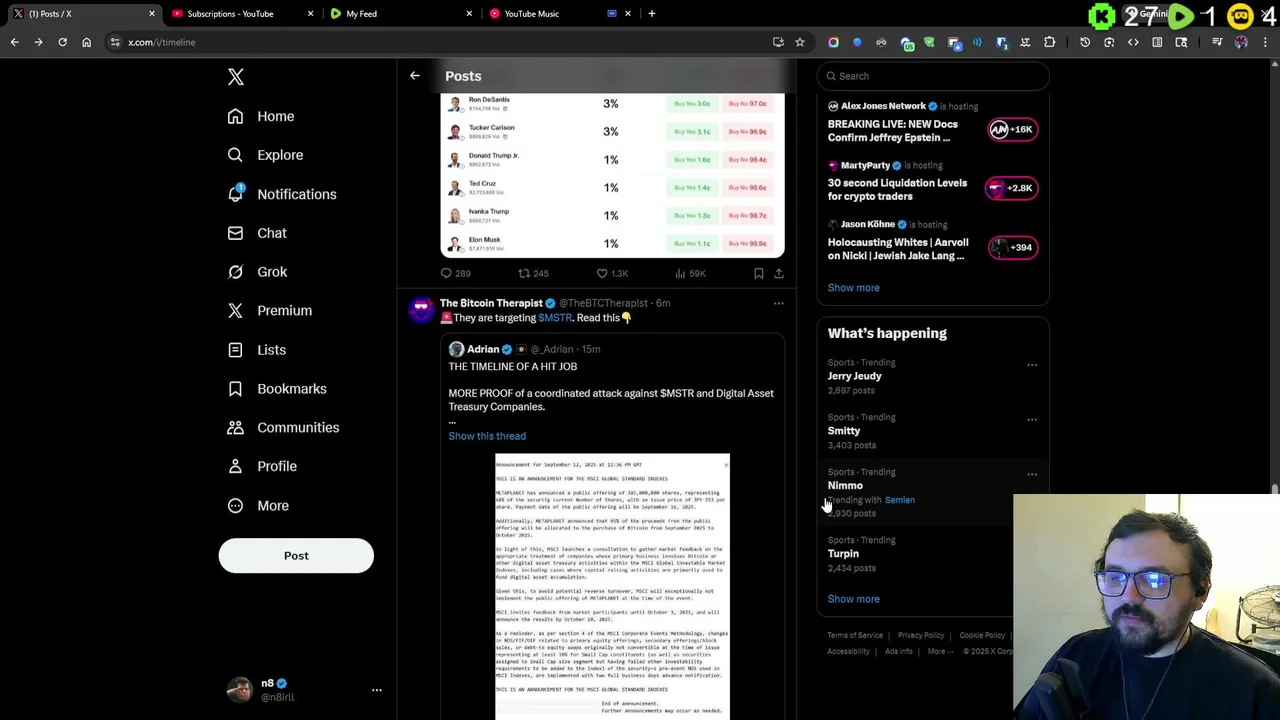Open Bookmarks in the sidebar
Viewport: 1280px width, 720px height.
(276, 389)
